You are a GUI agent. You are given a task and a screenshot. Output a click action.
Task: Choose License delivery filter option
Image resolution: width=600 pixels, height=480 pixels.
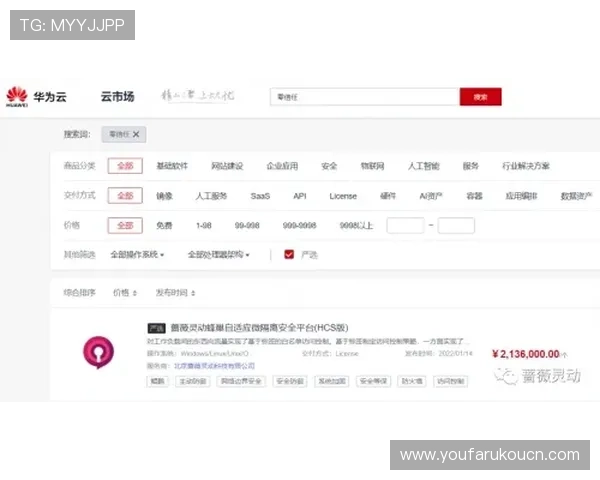pyautogui.click(x=343, y=196)
